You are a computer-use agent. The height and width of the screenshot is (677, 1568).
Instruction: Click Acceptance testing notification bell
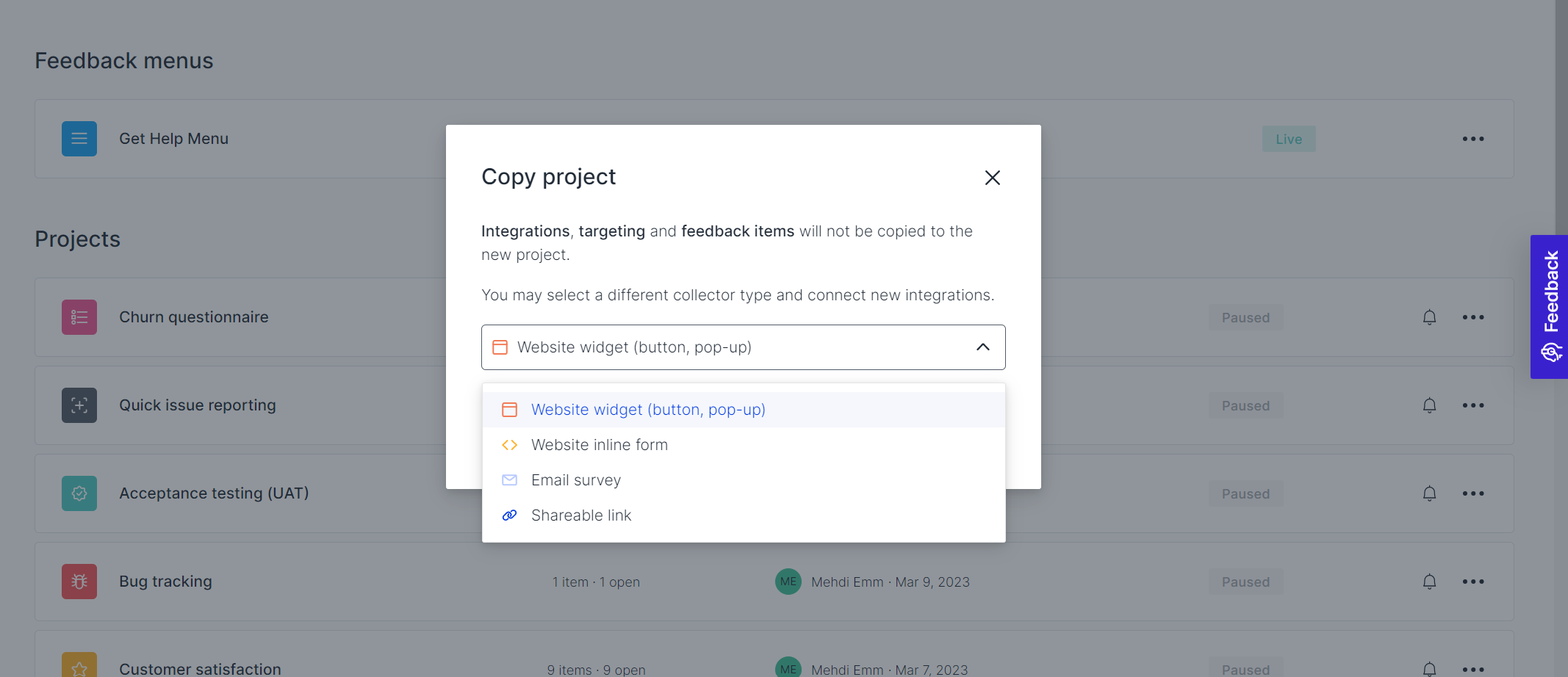(x=1429, y=493)
